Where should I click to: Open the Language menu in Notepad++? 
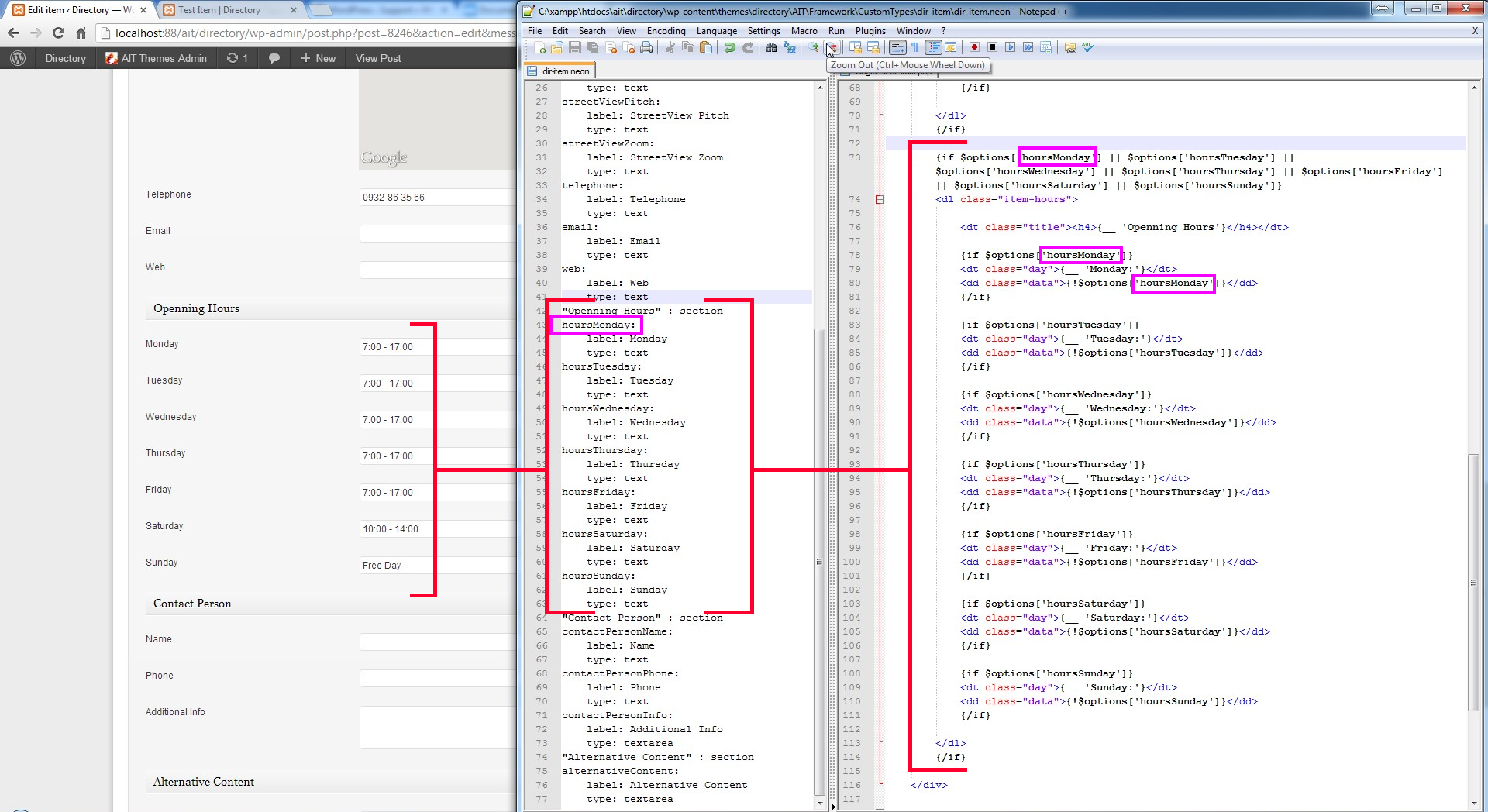pos(716,30)
